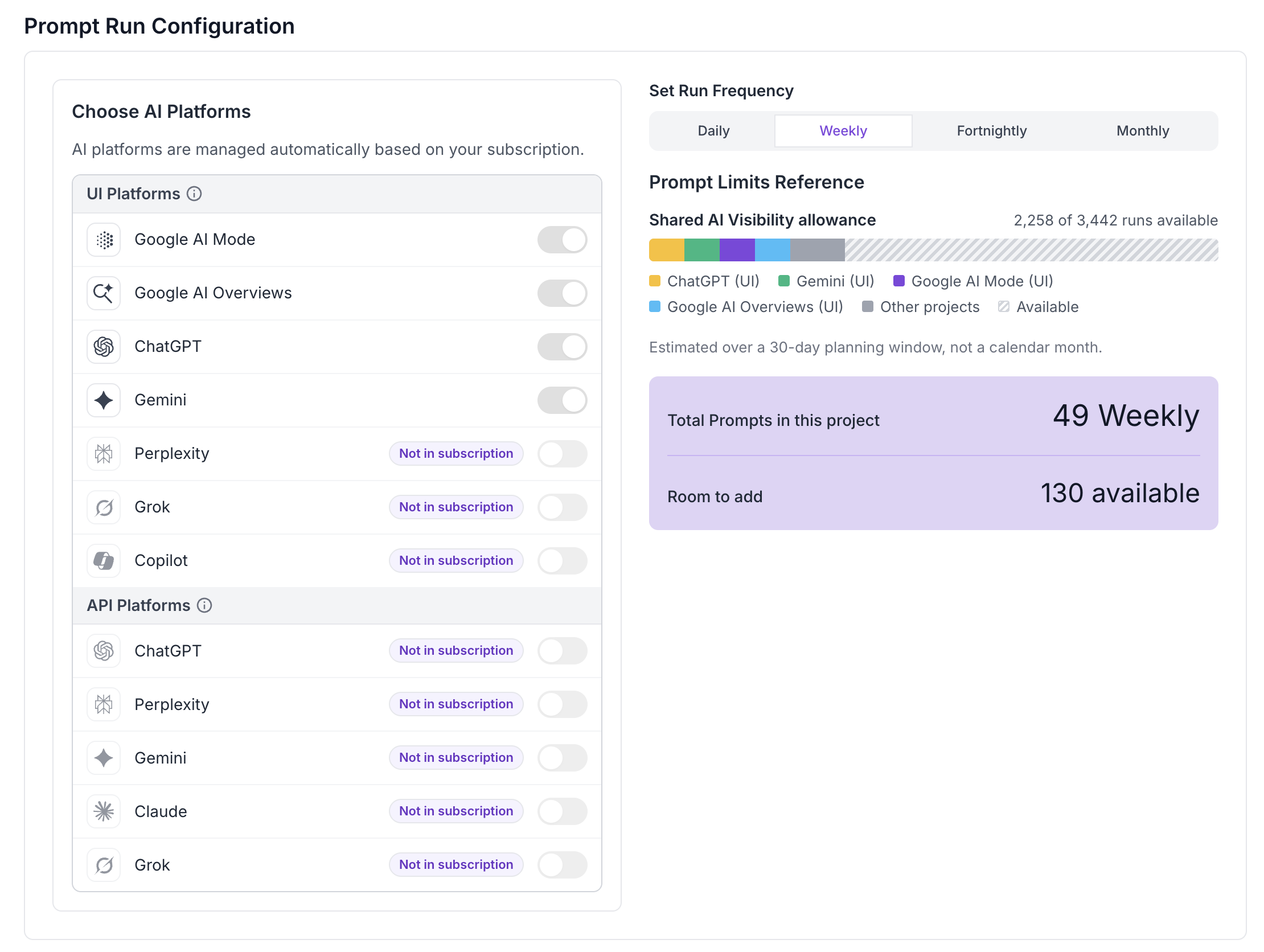Click the Claude starburst icon
Image resolution: width=1264 pixels, height=952 pixels.
click(104, 811)
